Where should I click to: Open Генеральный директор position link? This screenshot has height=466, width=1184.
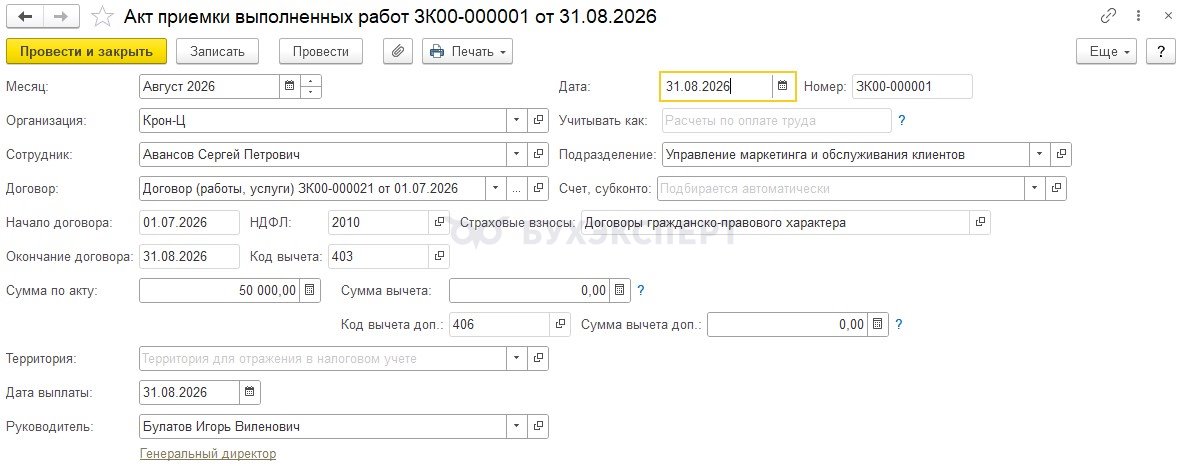tap(208, 454)
